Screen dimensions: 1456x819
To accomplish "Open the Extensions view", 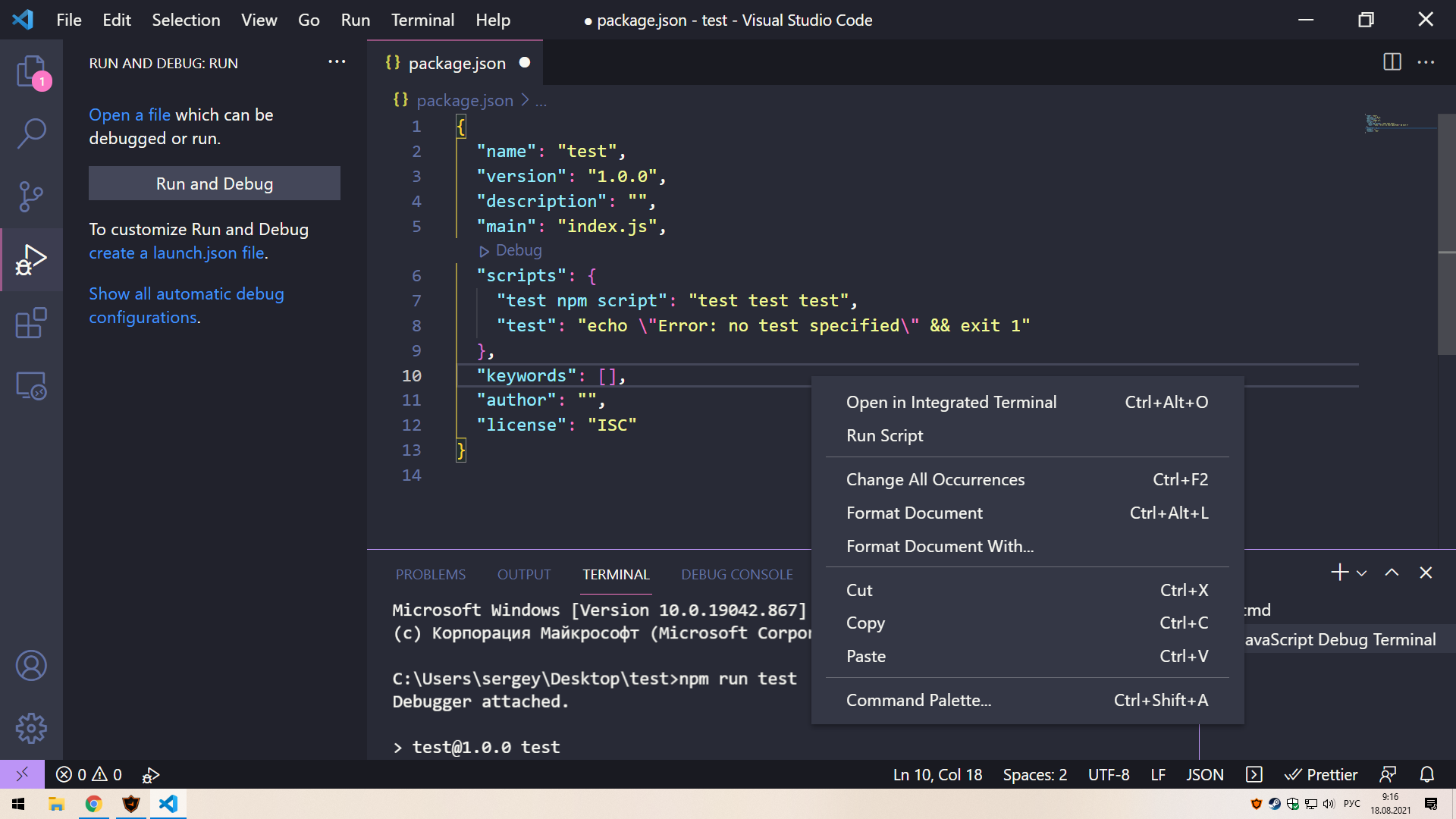I will pos(31,322).
